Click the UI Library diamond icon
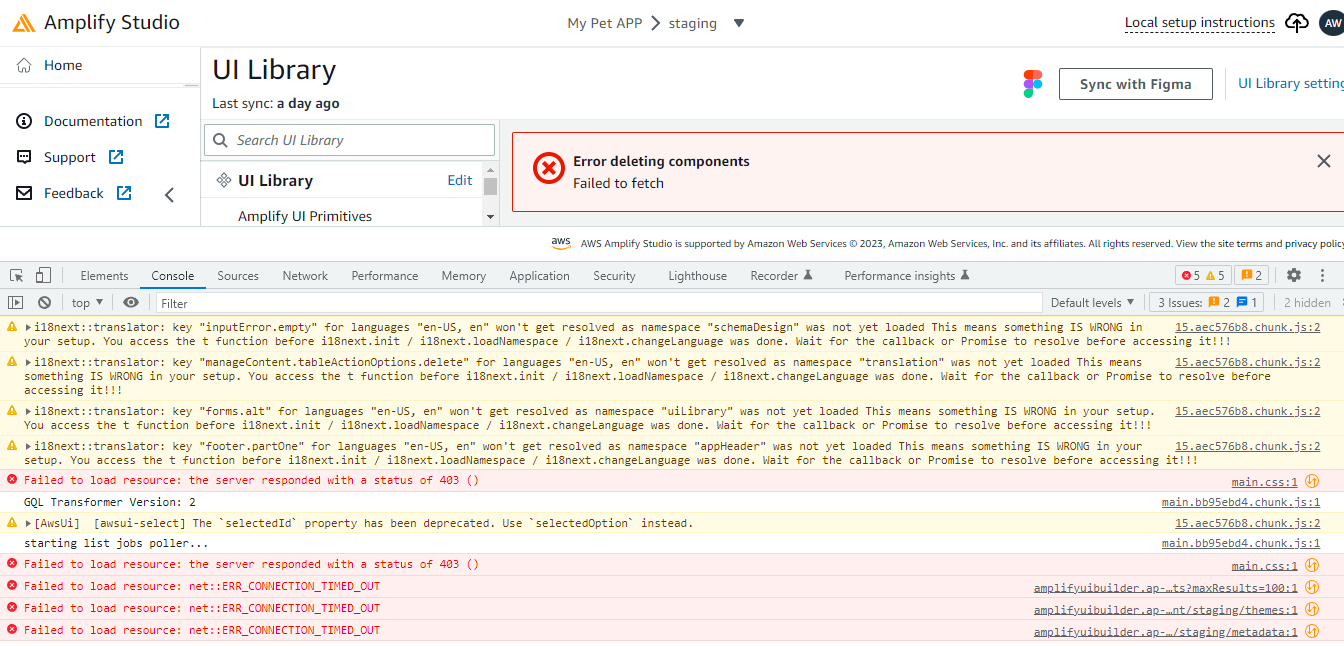Viewport: 1344px width, 647px height. [224, 181]
